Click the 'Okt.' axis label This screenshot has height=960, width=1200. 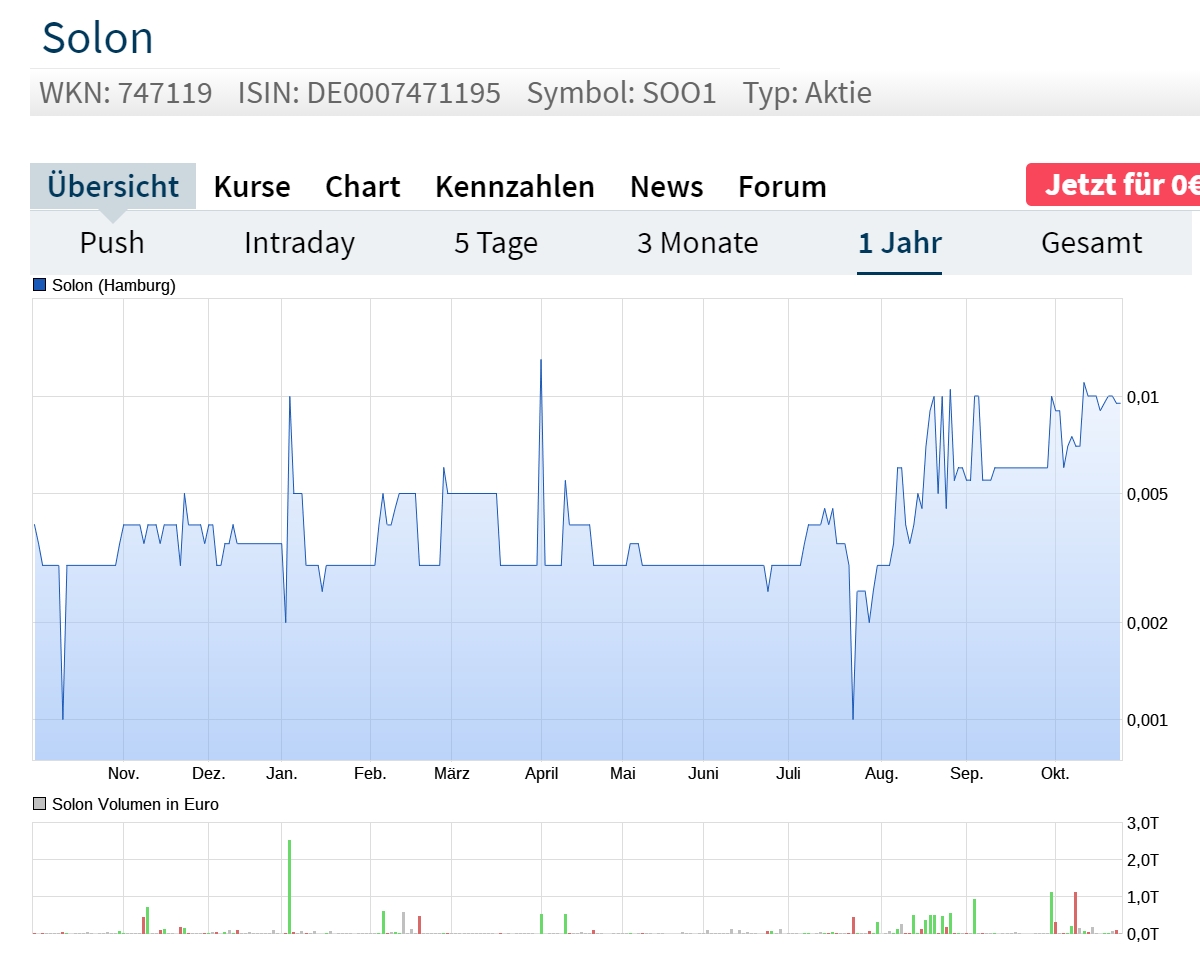click(x=1055, y=774)
